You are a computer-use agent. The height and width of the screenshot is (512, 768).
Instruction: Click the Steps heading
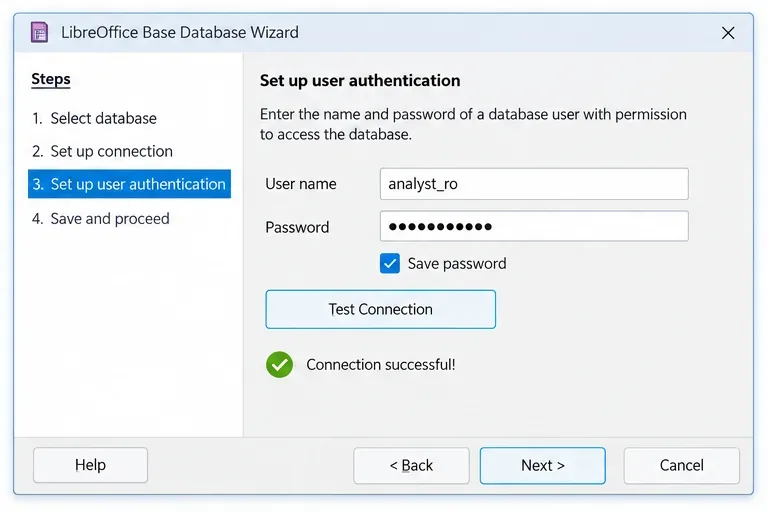(x=51, y=79)
